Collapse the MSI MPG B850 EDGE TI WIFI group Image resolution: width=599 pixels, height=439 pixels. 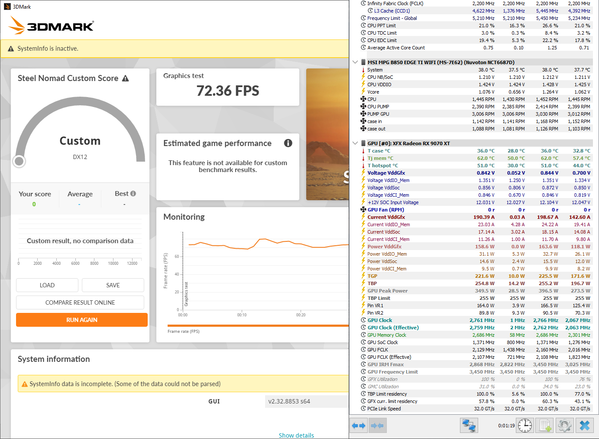(x=355, y=62)
